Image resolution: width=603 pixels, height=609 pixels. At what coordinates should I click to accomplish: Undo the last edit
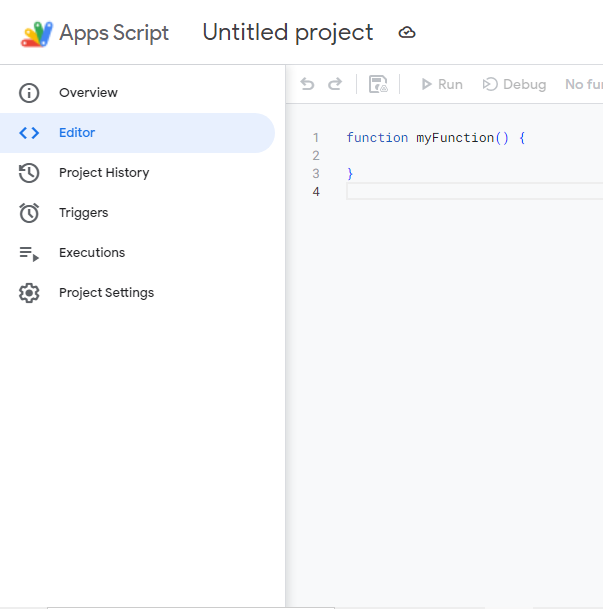(x=307, y=84)
